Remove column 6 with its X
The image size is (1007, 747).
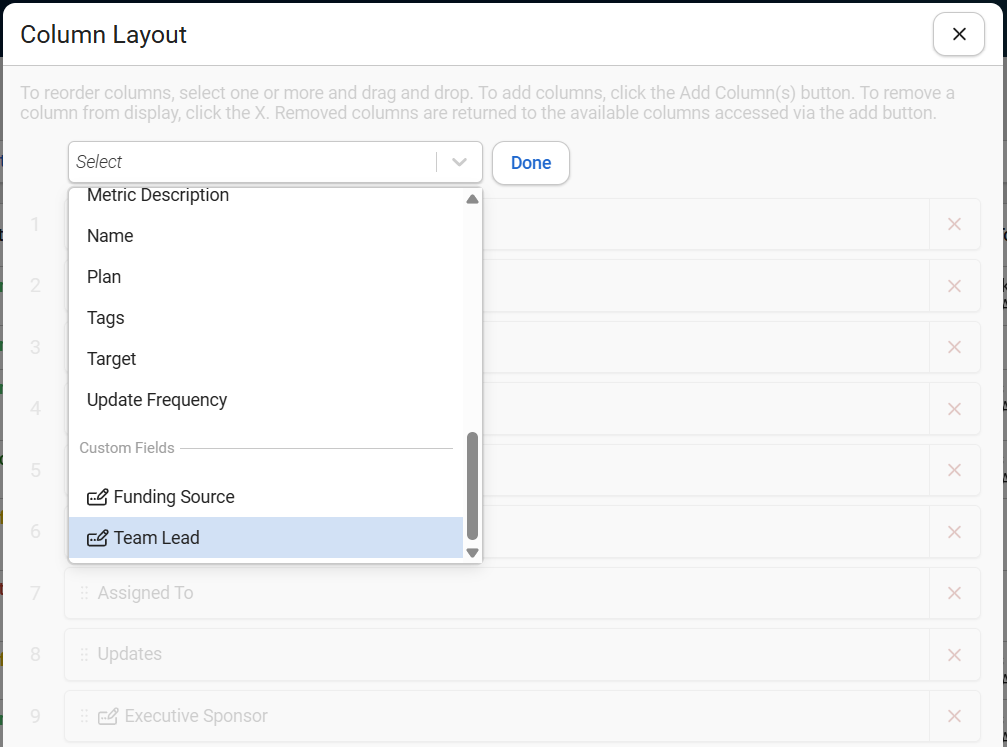(x=954, y=532)
